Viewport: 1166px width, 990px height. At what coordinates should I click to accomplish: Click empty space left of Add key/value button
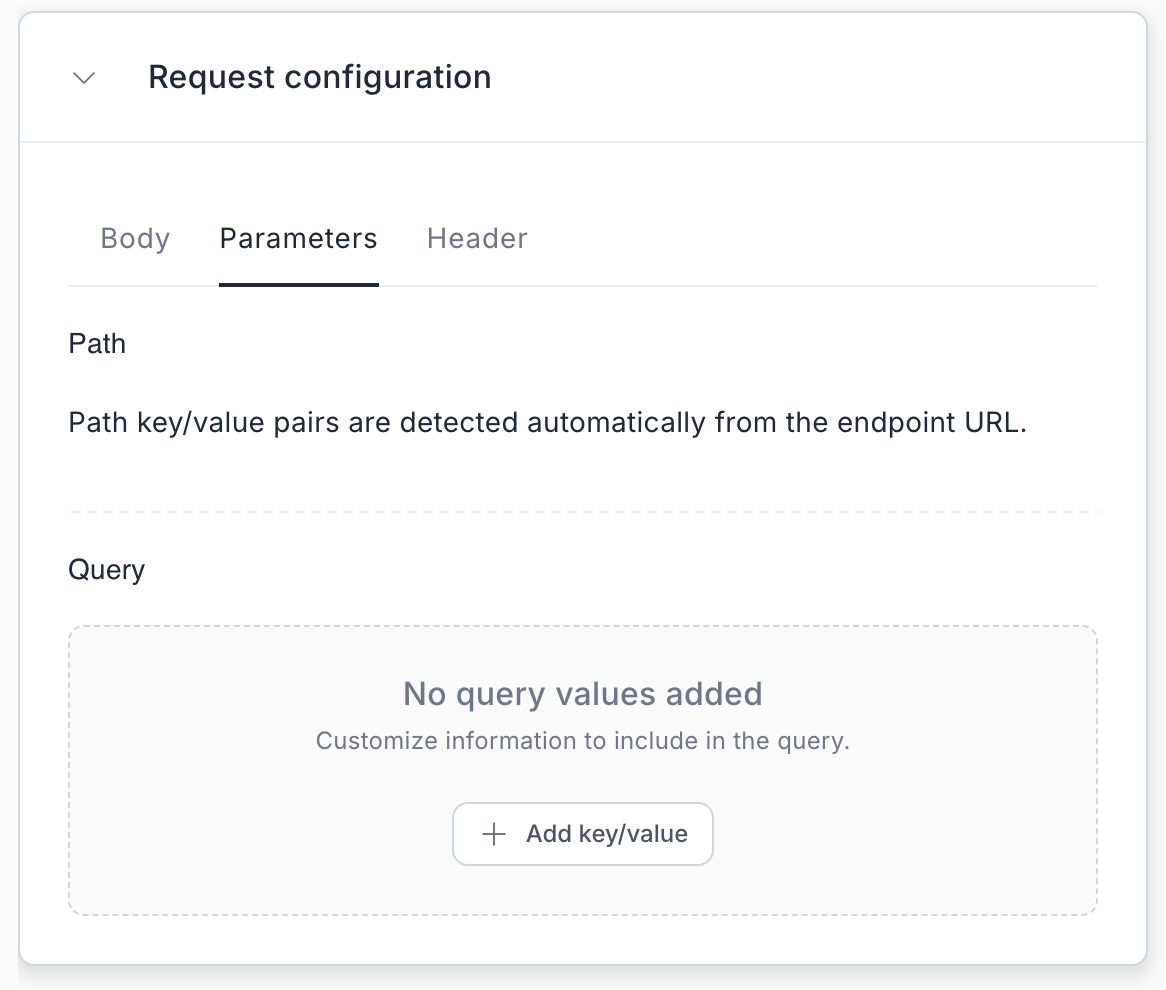tap(260, 834)
